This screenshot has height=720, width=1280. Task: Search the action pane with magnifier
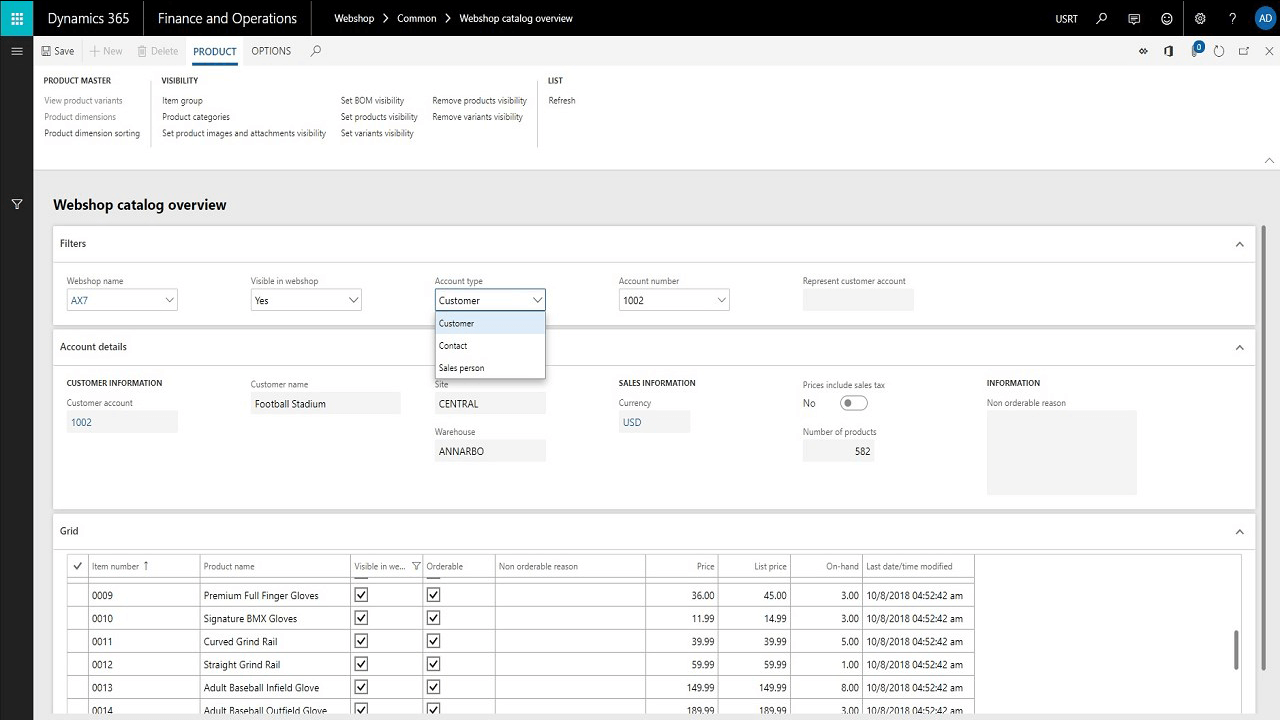(316, 51)
